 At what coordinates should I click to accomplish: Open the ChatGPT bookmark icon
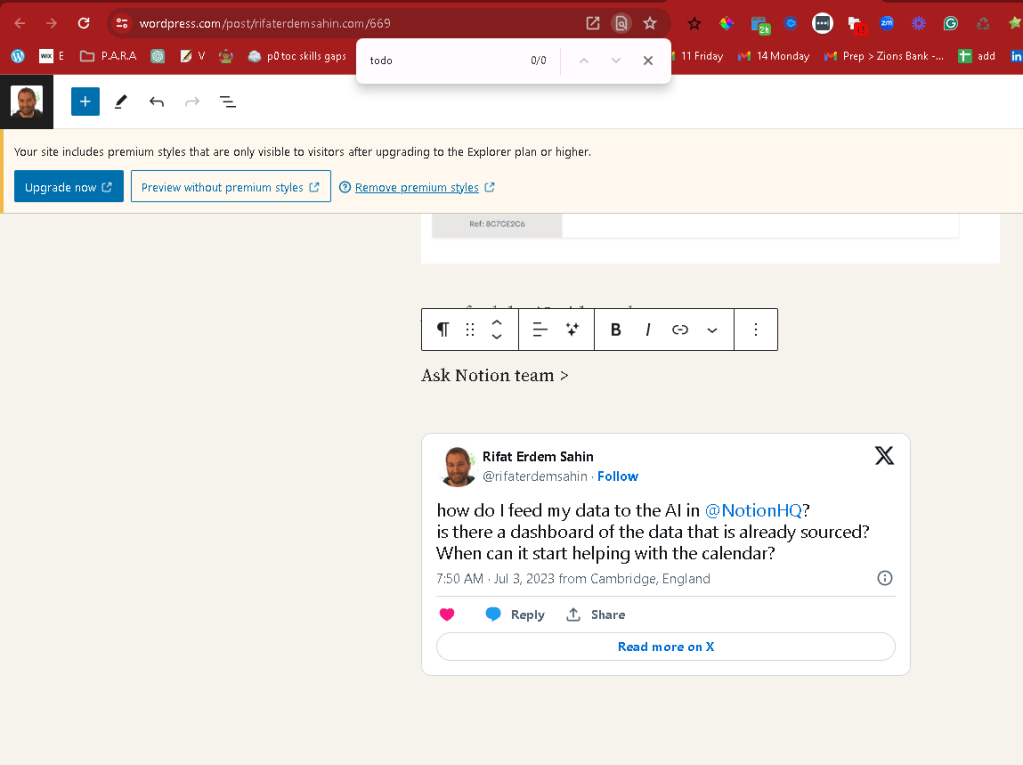click(157, 56)
